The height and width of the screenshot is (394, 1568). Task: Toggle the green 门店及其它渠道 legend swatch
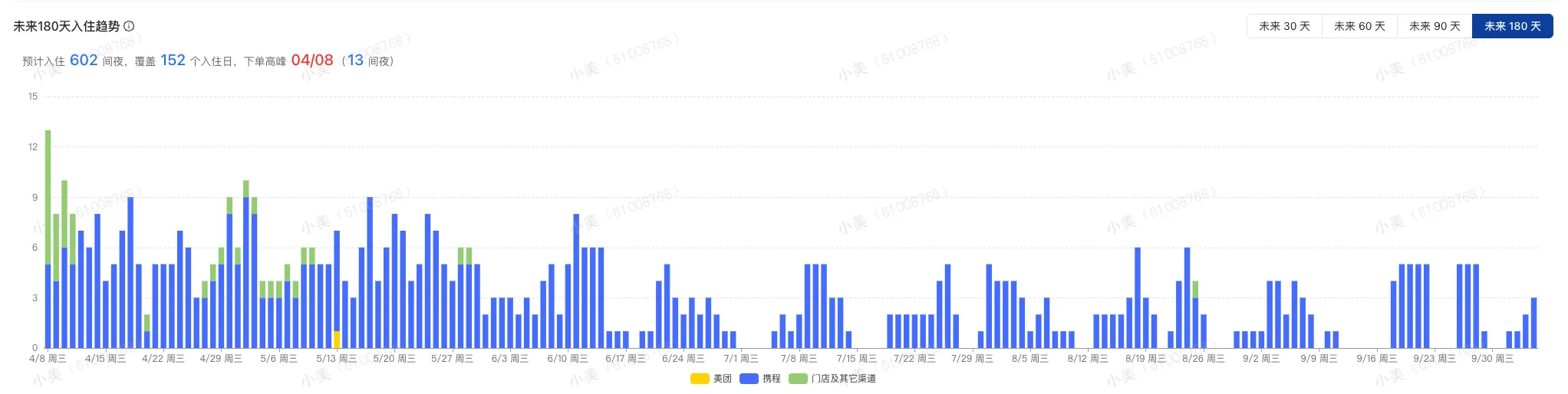tap(798, 379)
